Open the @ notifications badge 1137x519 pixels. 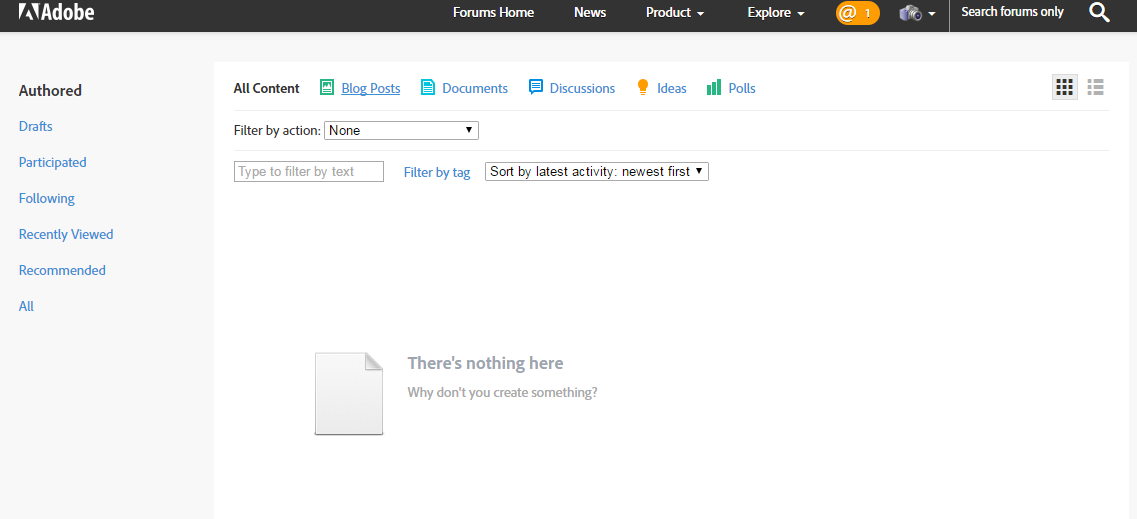(x=858, y=13)
